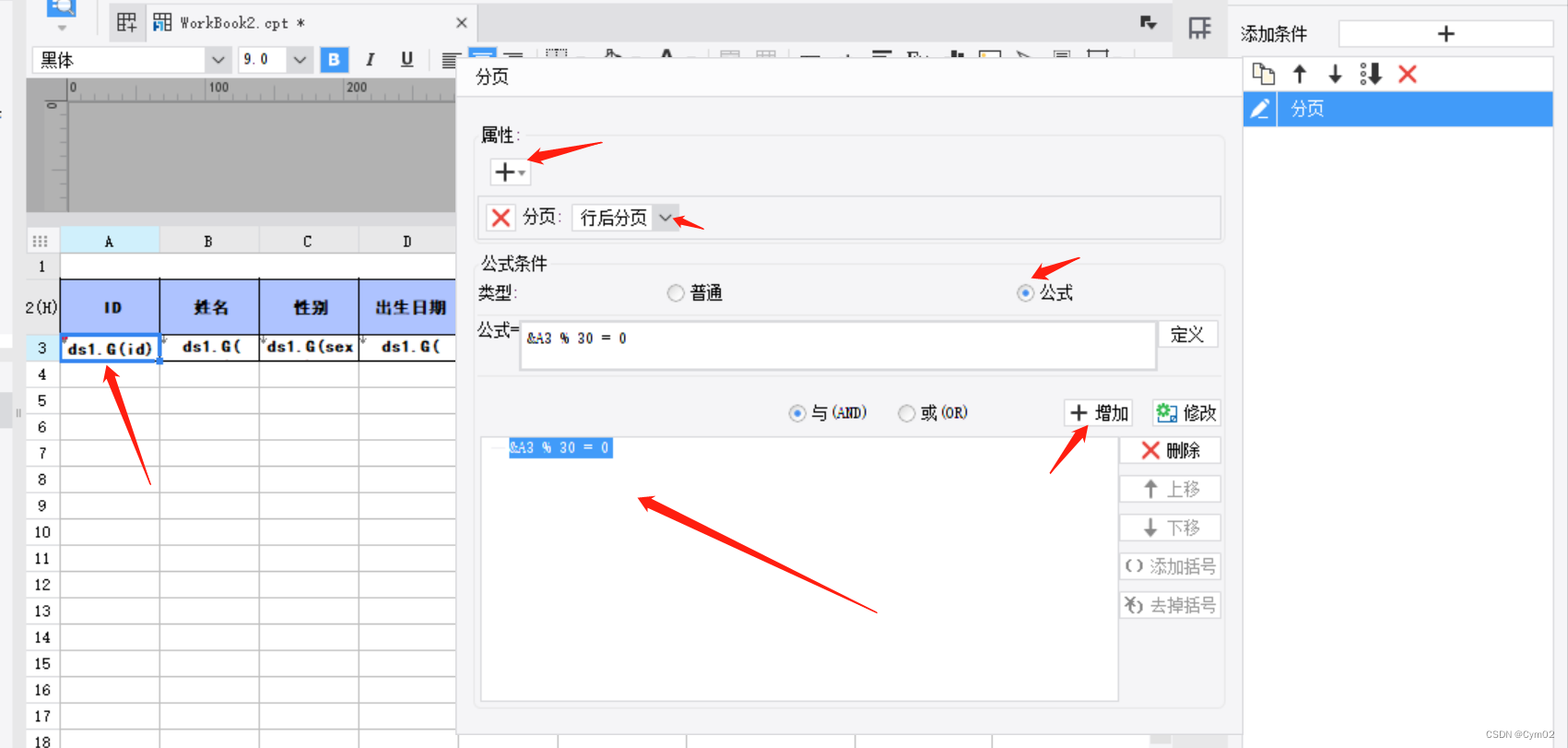Select the ID header cell

point(110,307)
